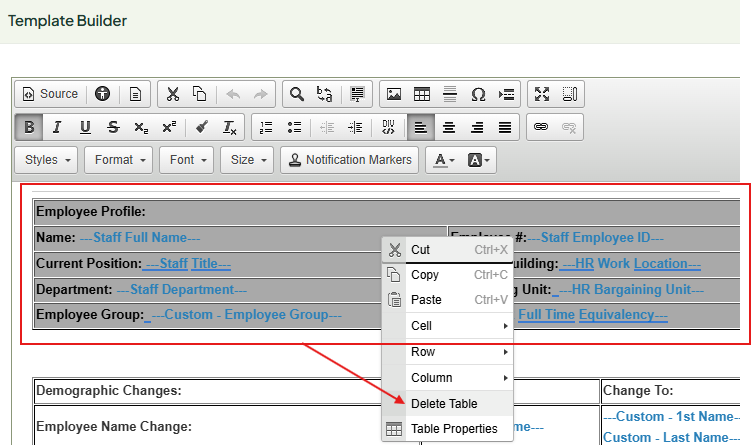Toggle Show Blocks icon
This screenshot has height=445, width=752.
[x=570, y=94]
